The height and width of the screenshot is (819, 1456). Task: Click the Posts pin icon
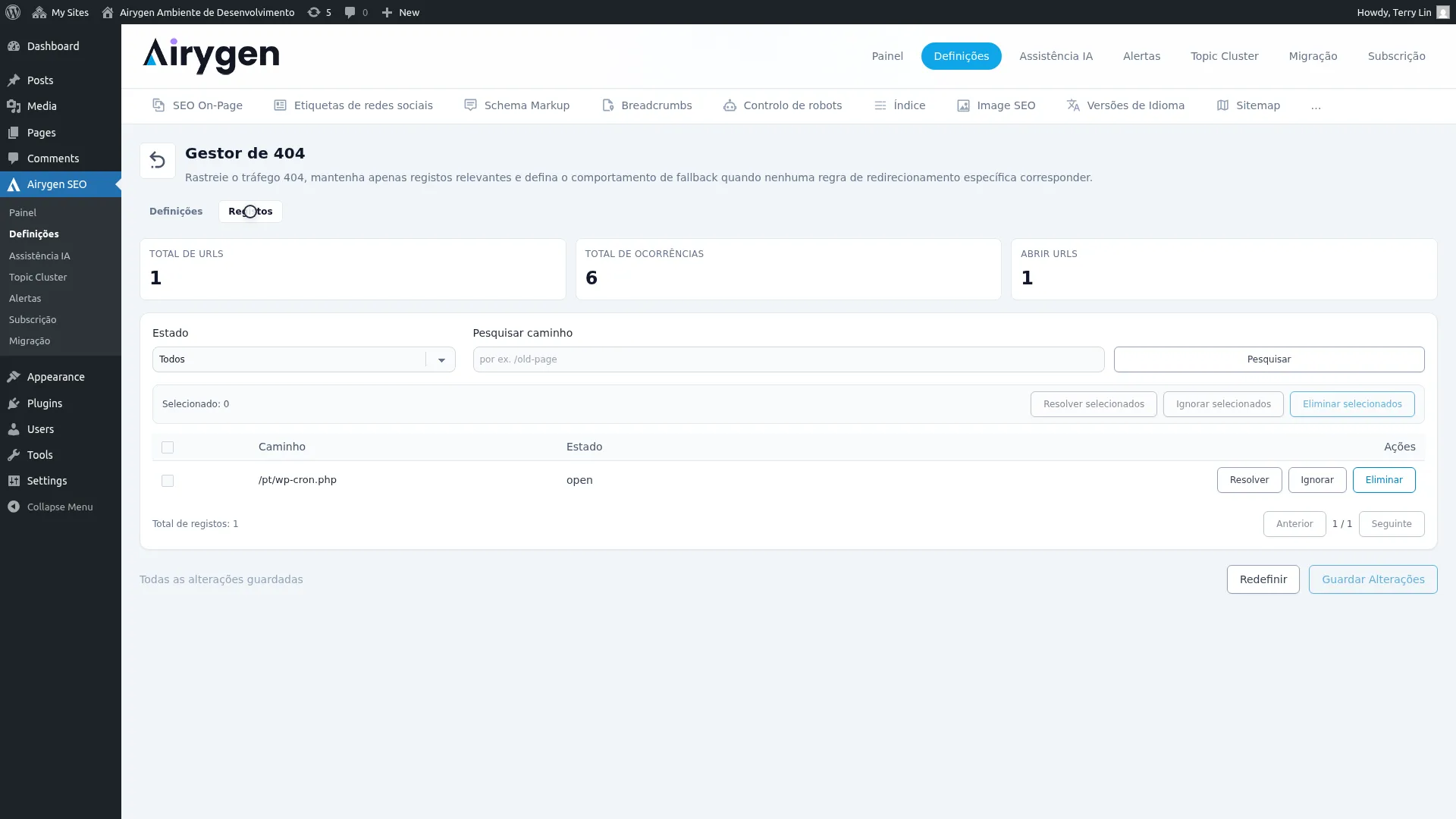tap(14, 80)
